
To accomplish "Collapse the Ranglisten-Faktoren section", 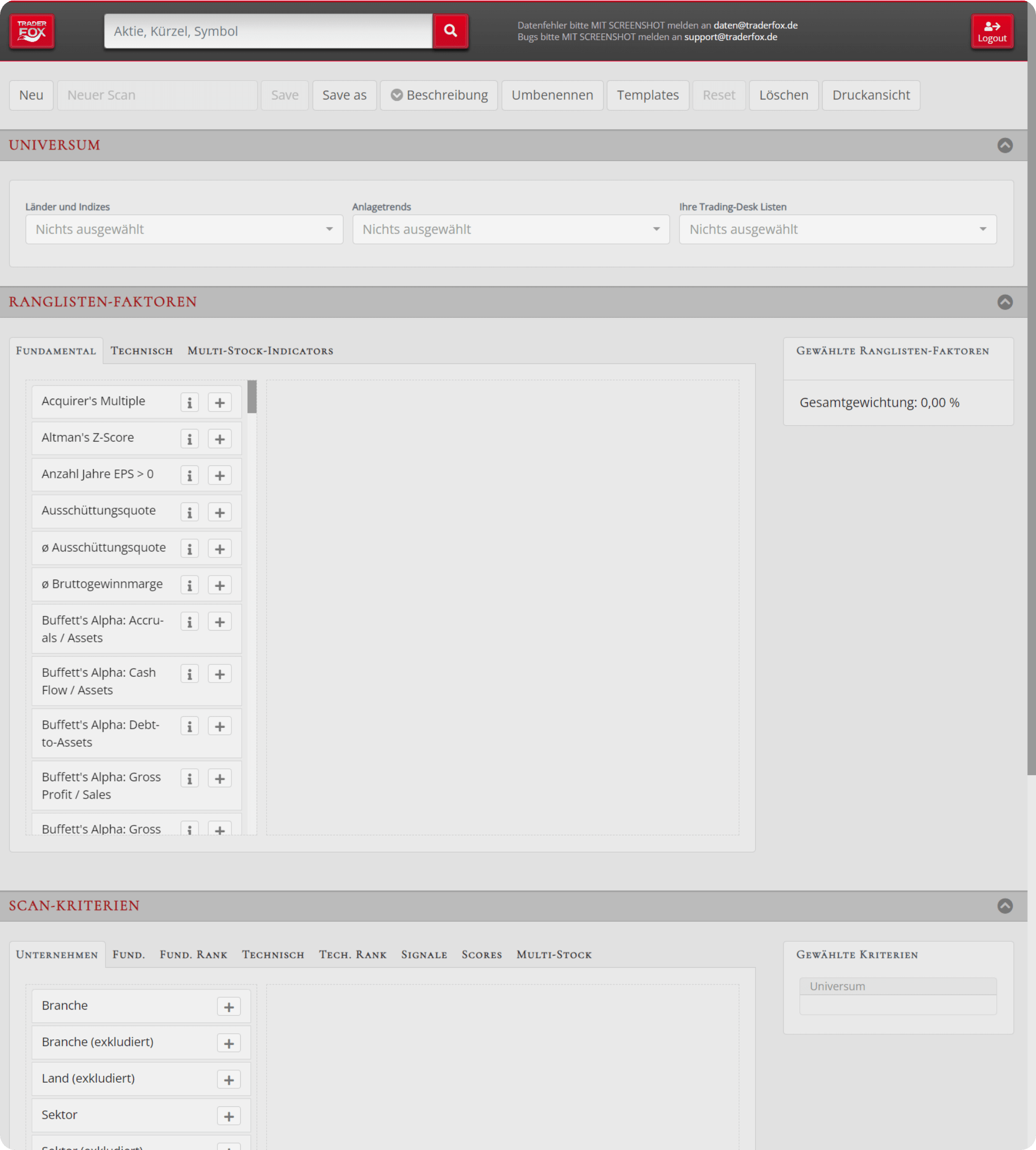I will pyautogui.click(x=1005, y=301).
